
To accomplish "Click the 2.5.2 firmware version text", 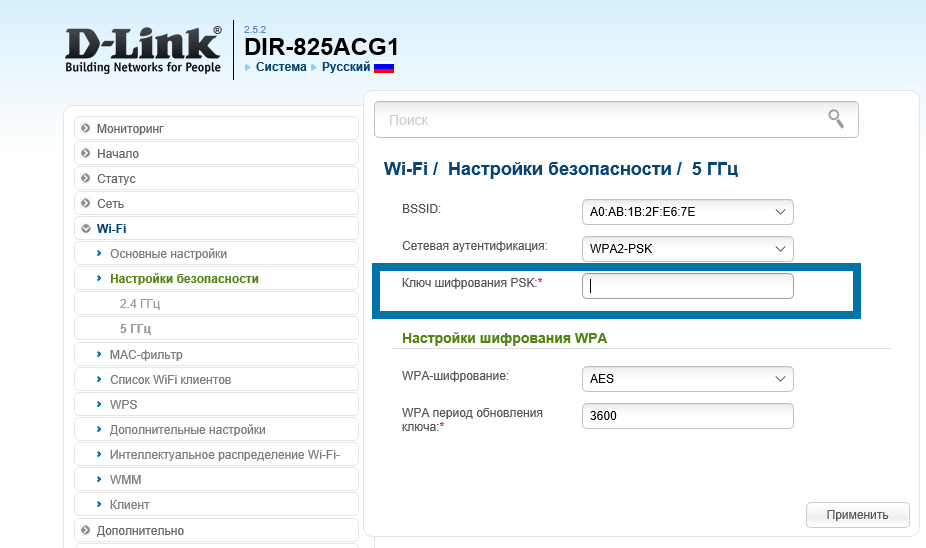I will 255,29.
